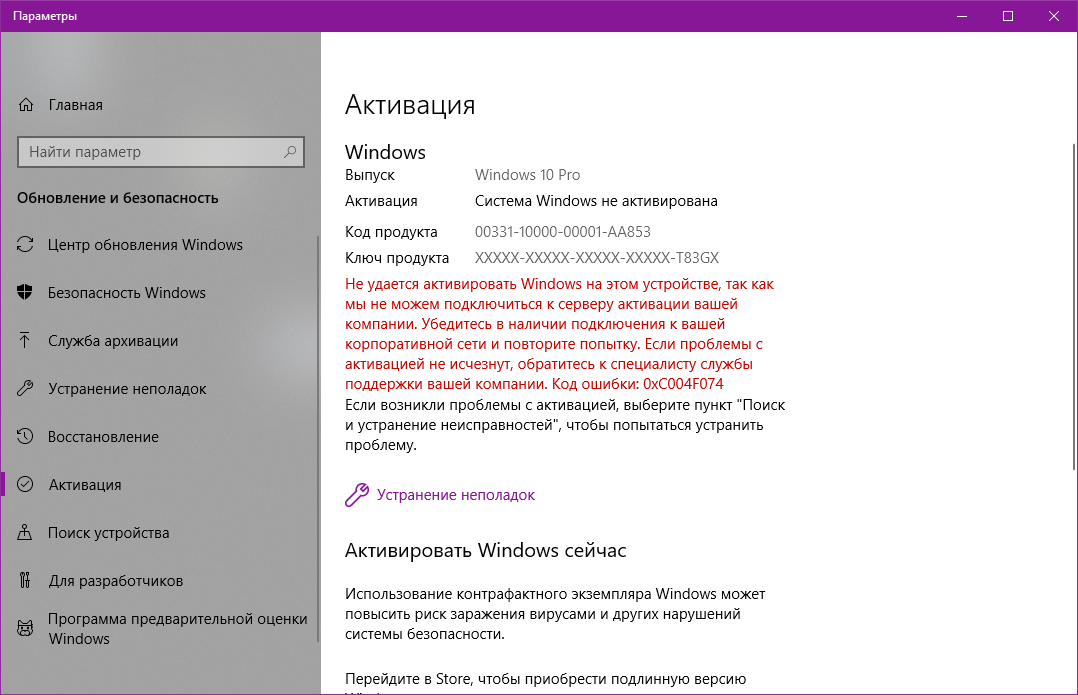The image size is (1078, 695).
Task: Click Windows 10 Pro edition value
Action: [527, 175]
